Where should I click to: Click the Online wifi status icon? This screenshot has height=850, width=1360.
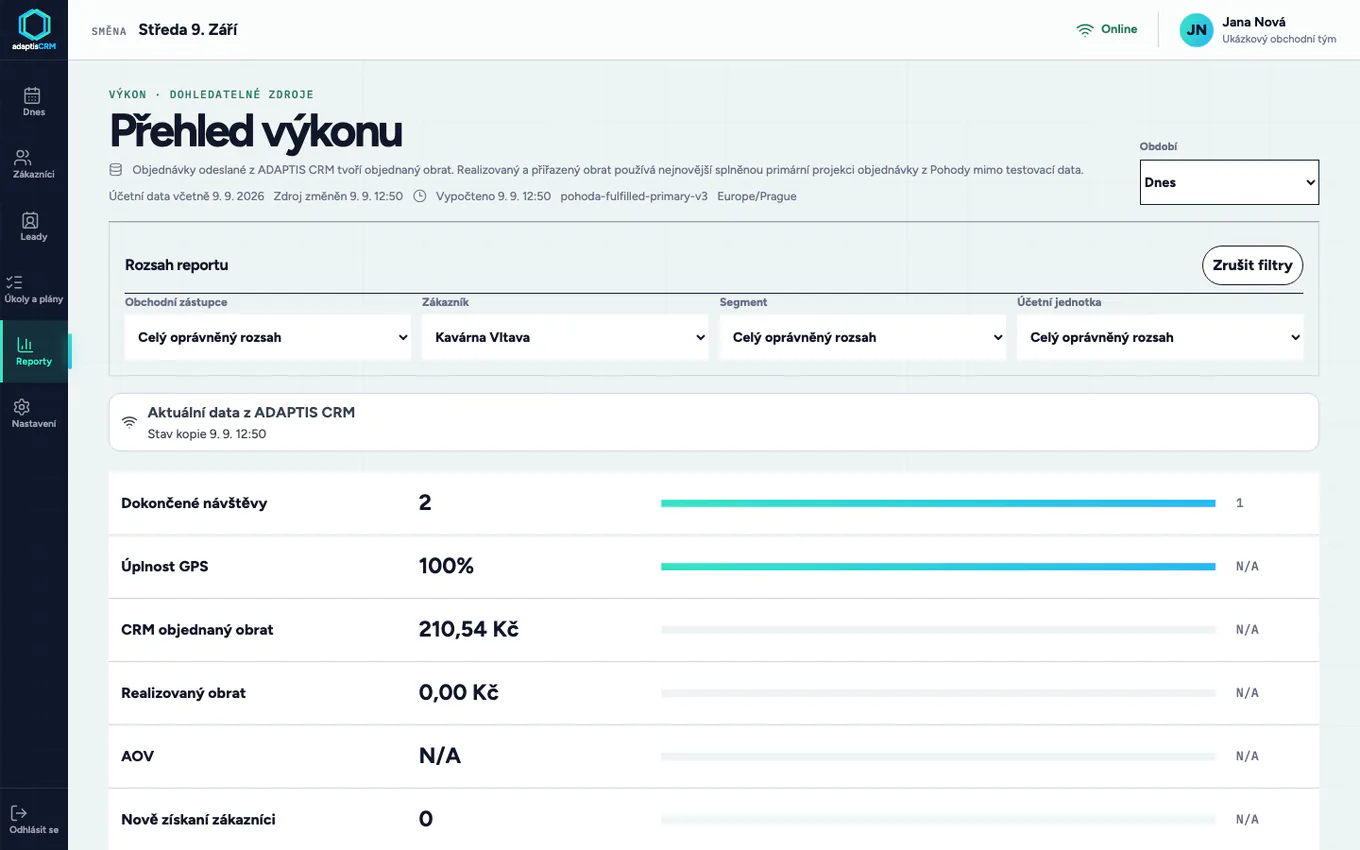point(1085,30)
